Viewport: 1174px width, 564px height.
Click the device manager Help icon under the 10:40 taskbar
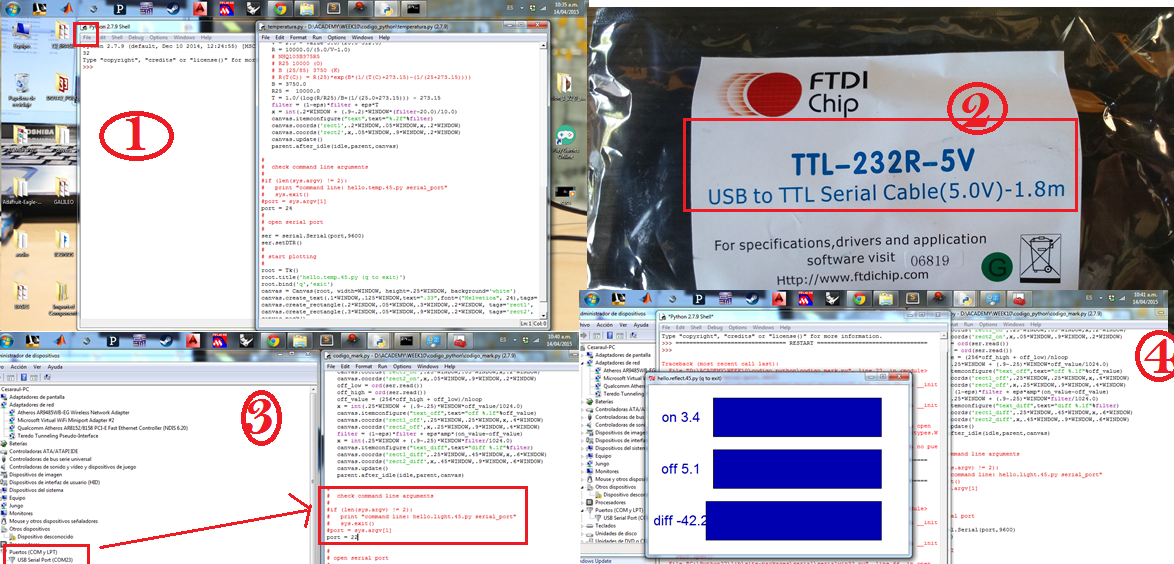[x=23, y=377]
